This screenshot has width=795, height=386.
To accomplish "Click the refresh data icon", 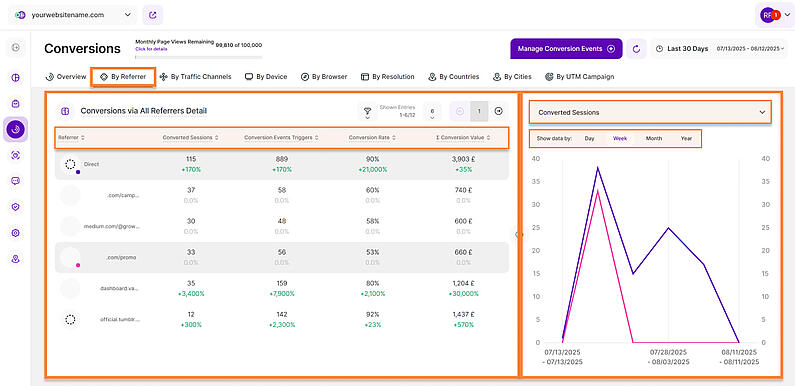I will (636, 49).
